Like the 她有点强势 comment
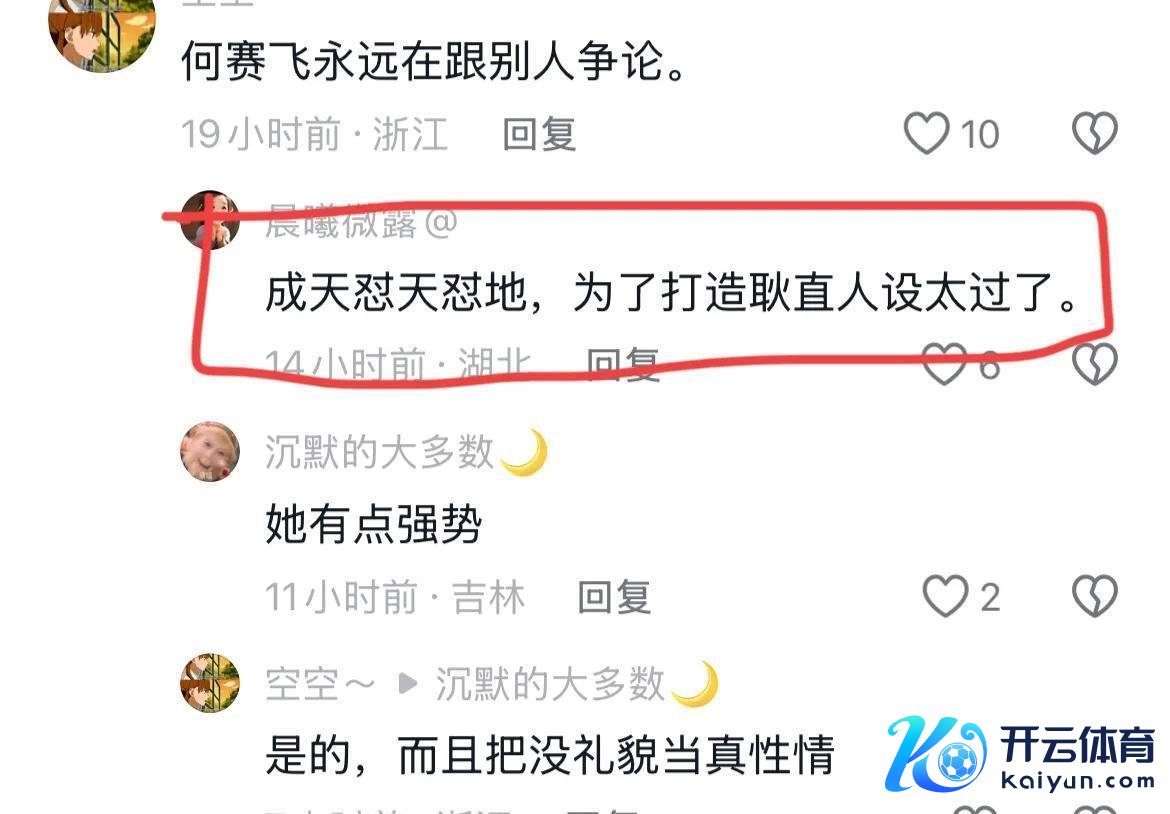This screenshot has height=814, width=1170. pyautogui.click(x=945, y=596)
